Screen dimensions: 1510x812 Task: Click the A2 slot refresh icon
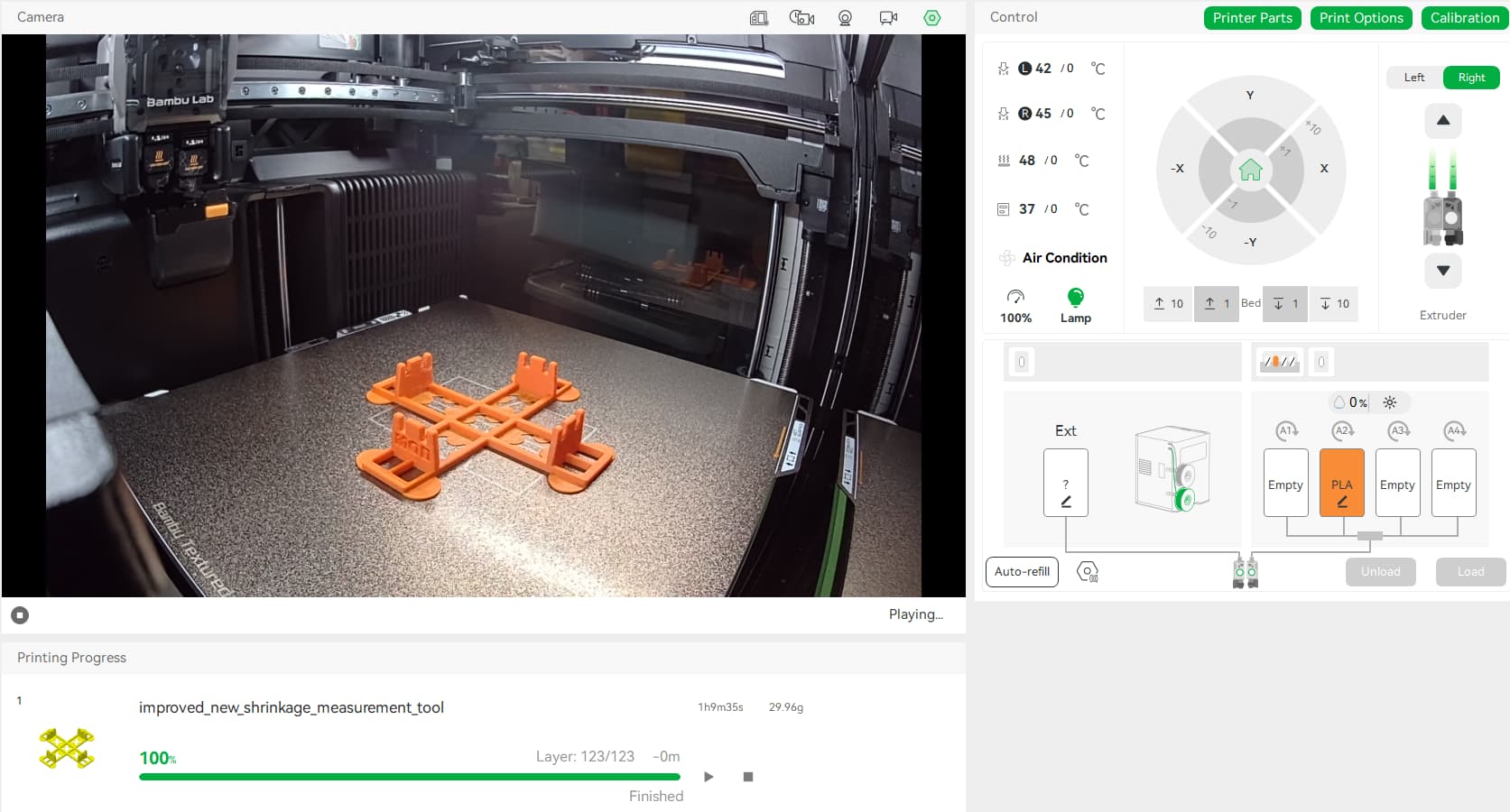tap(1342, 431)
